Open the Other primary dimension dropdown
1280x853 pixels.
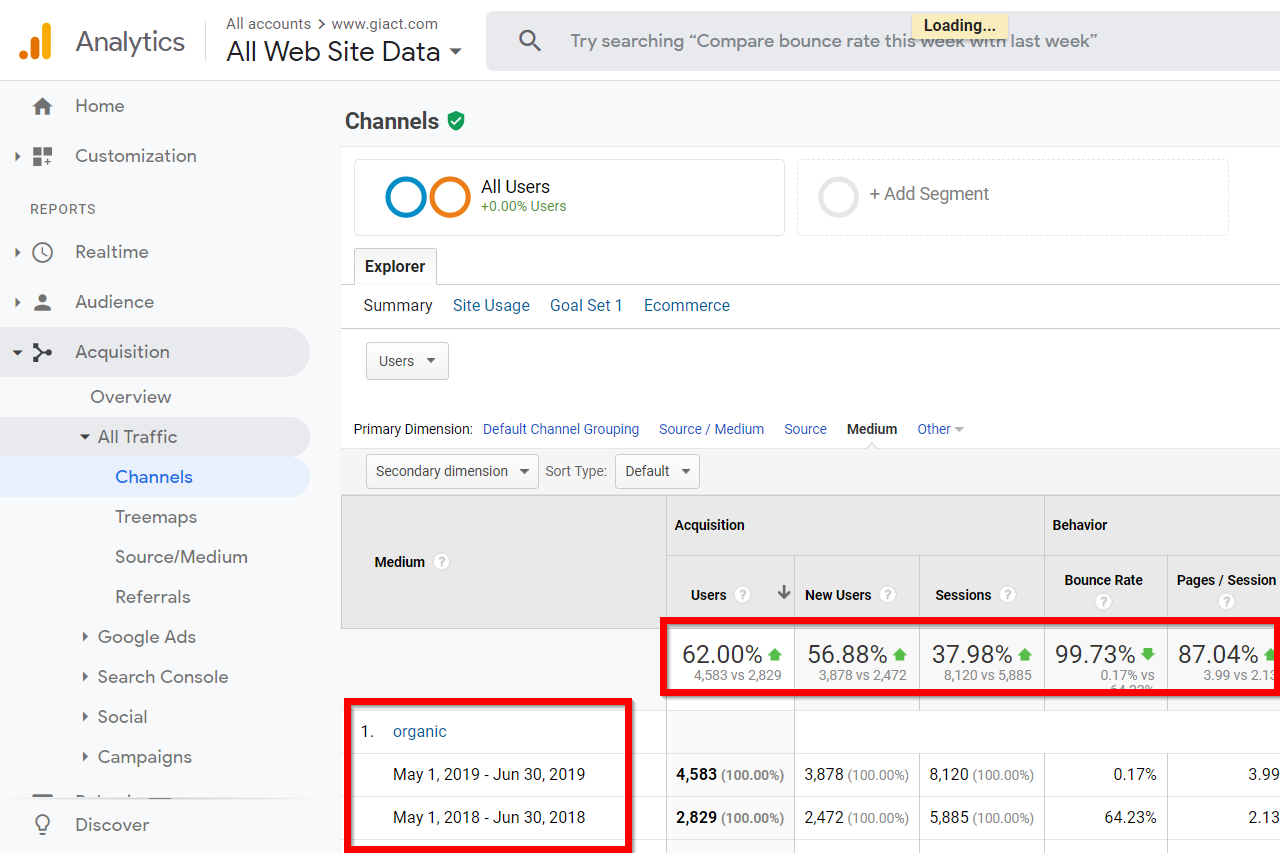tap(940, 429)
